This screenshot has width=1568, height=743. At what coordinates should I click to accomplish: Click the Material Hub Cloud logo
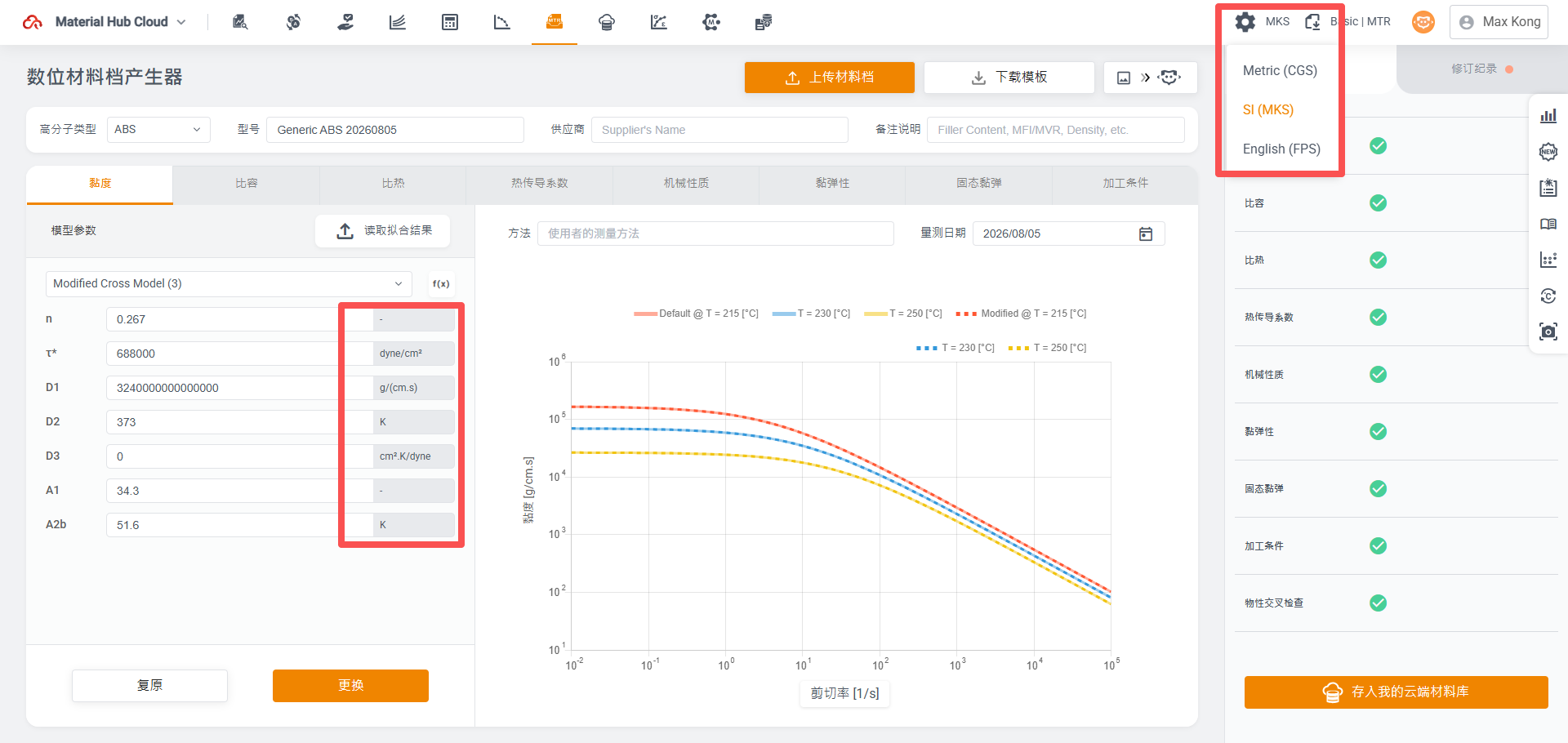point(33,22)
